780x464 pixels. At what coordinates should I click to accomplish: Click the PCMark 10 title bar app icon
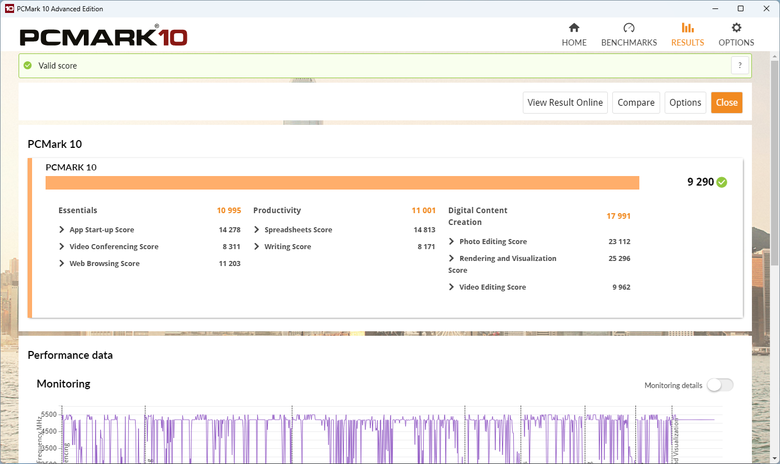point(9,8)
